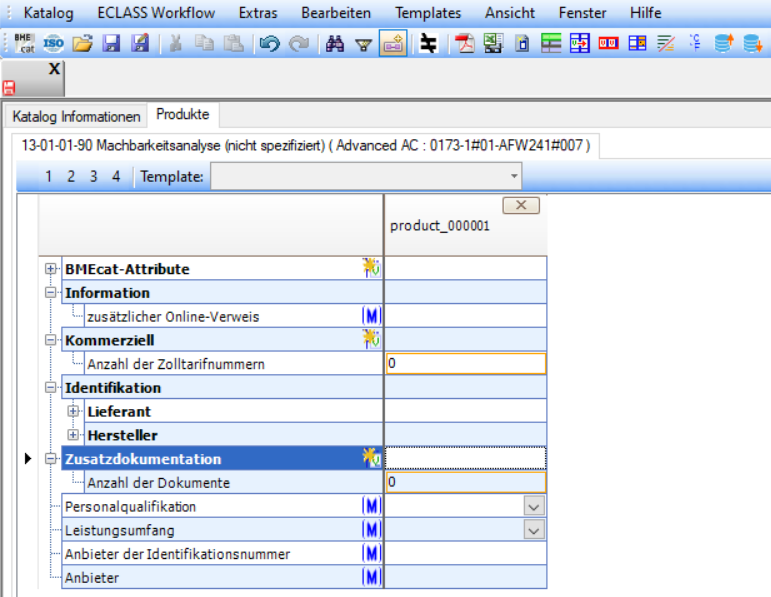Image resolution: width=771 pixels, height=597 pixels.
Task: Open the Template dropdown
Action: 514,176
